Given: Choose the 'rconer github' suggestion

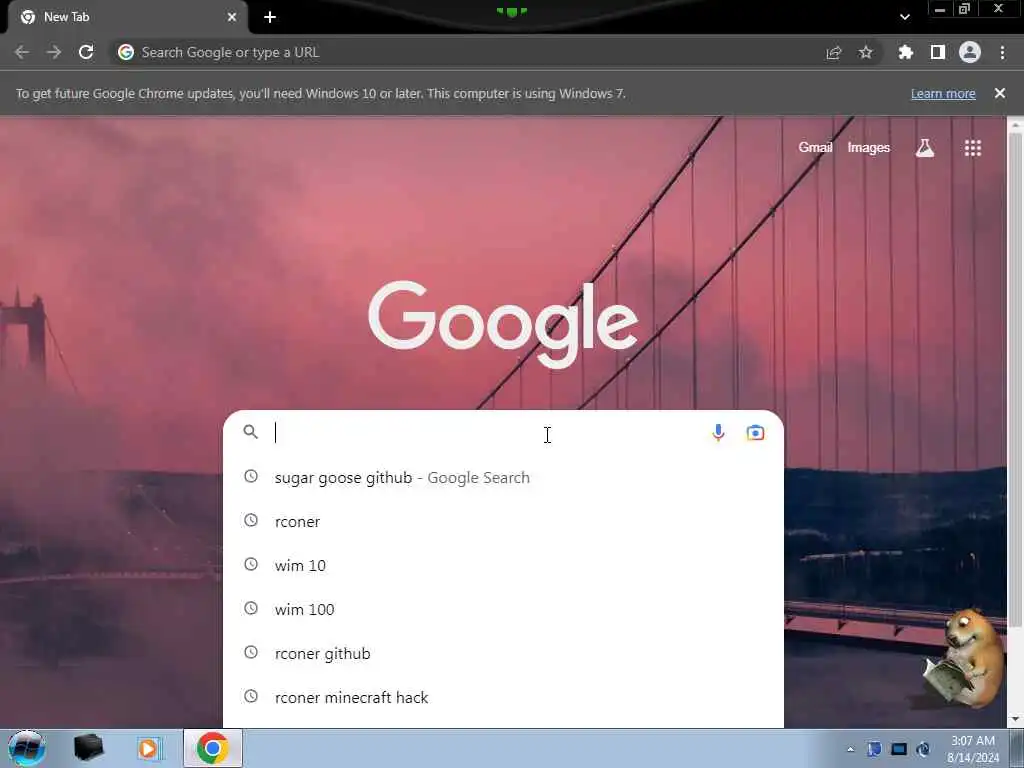Looking at the screenshot, I should 503,653.
